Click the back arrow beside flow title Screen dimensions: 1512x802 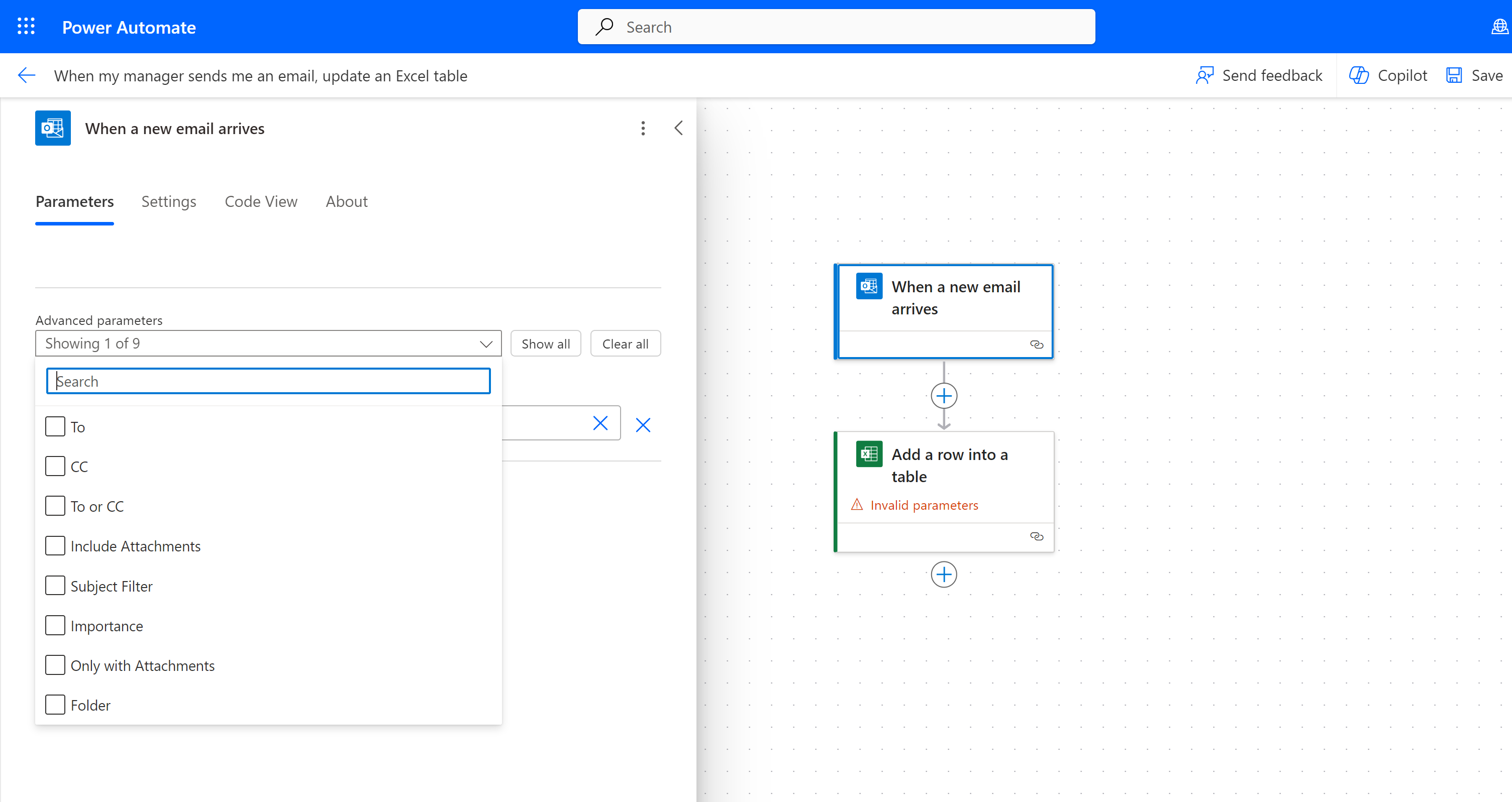27,76
